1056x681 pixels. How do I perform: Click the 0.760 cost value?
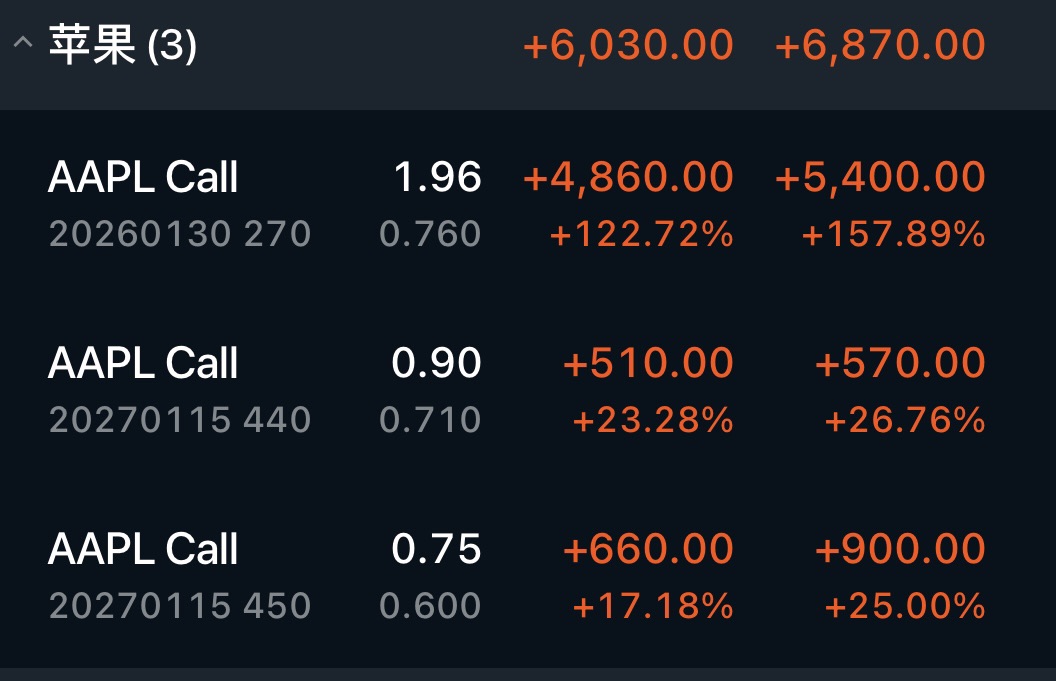[x=430, y=234]
